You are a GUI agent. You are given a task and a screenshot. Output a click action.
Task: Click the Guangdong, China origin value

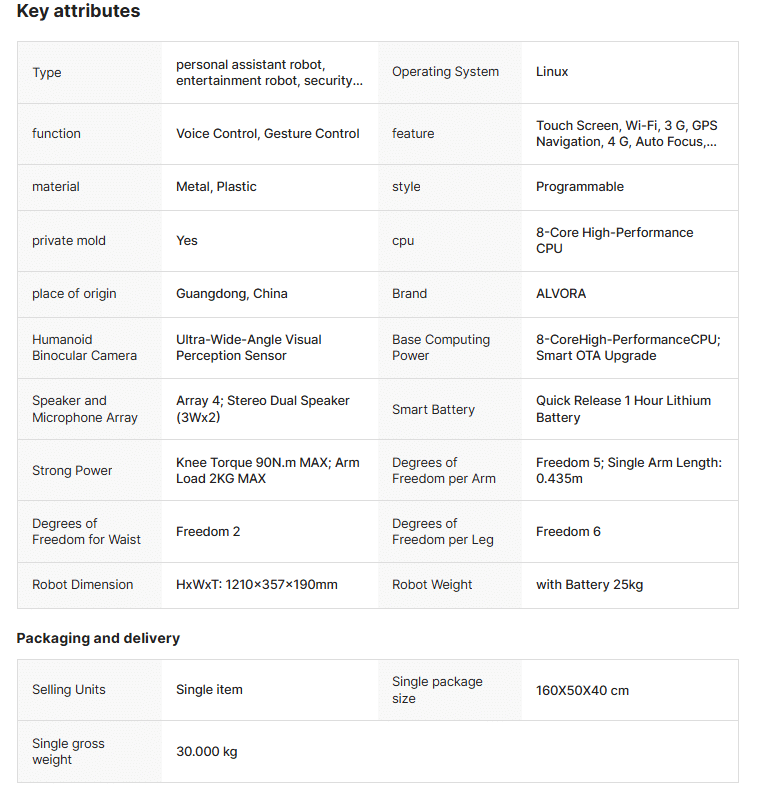[231, 293]
